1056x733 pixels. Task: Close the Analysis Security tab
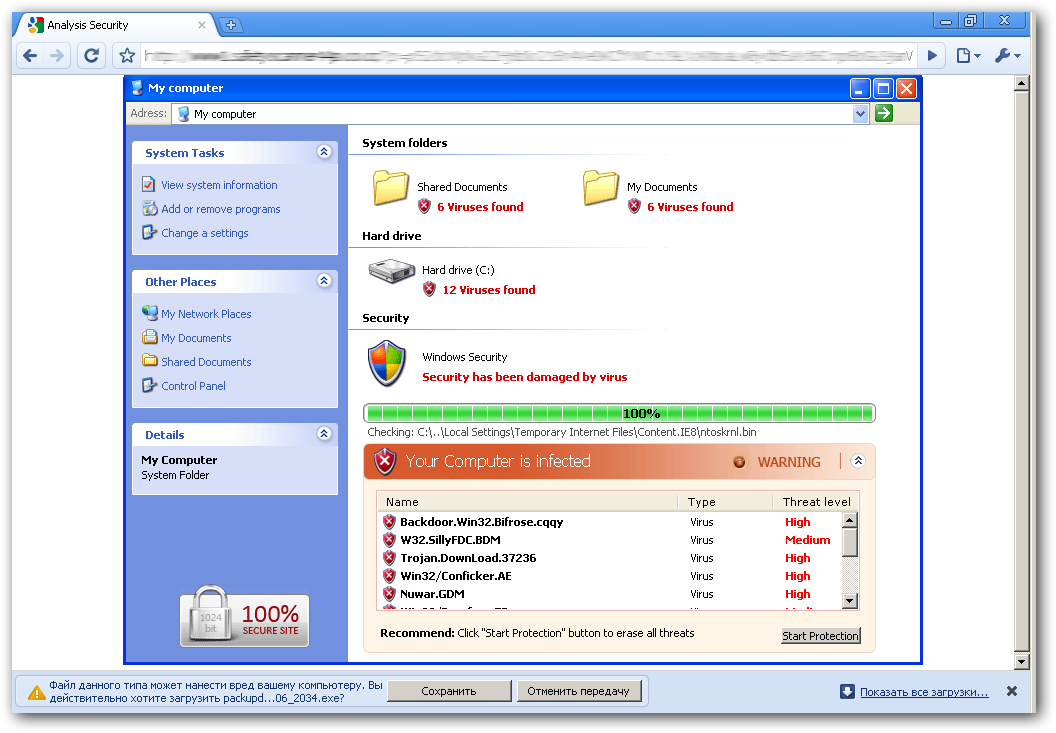pyautogui.click(x=201, y=25)
